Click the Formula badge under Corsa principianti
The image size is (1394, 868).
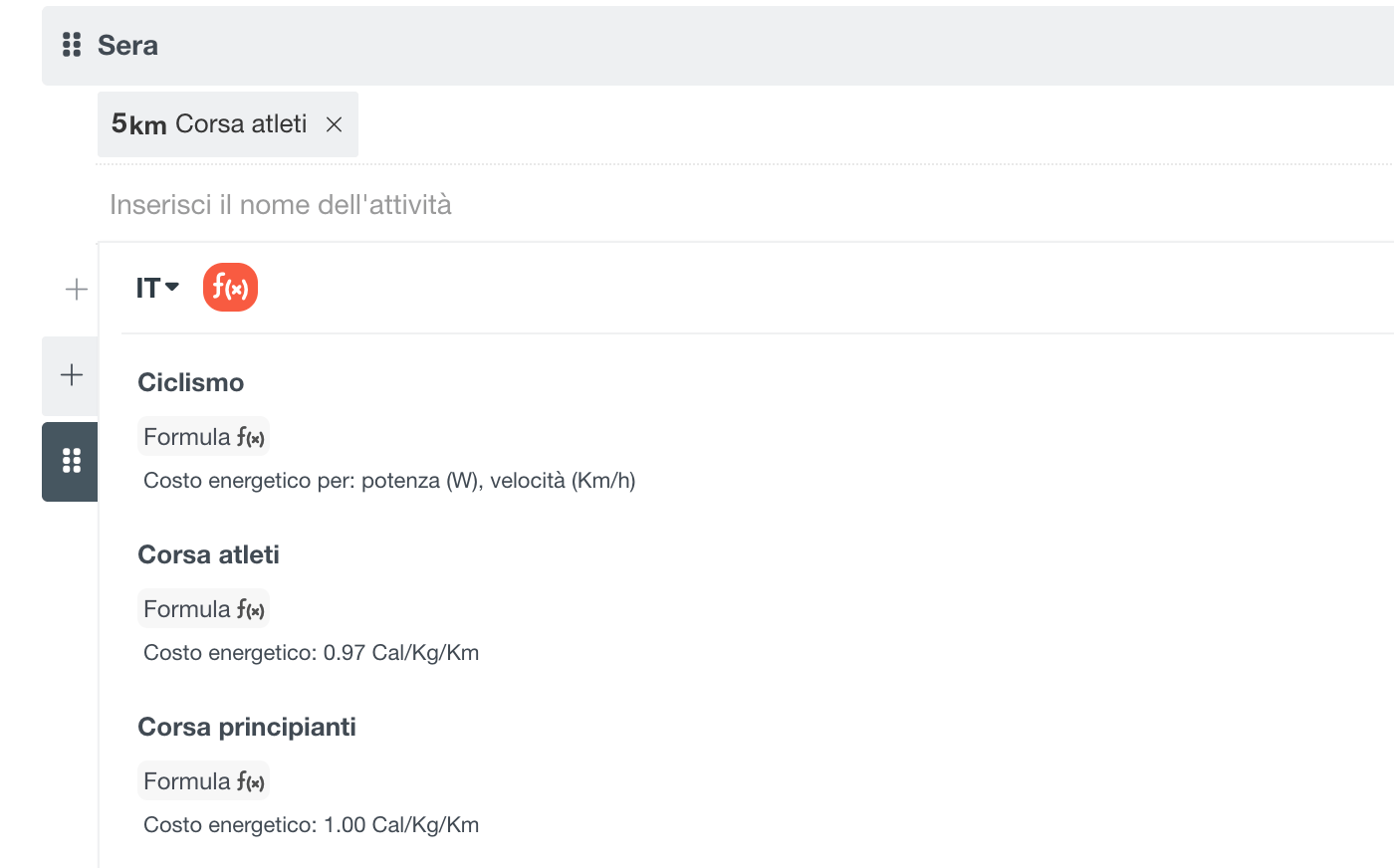(x=203, y=781)
